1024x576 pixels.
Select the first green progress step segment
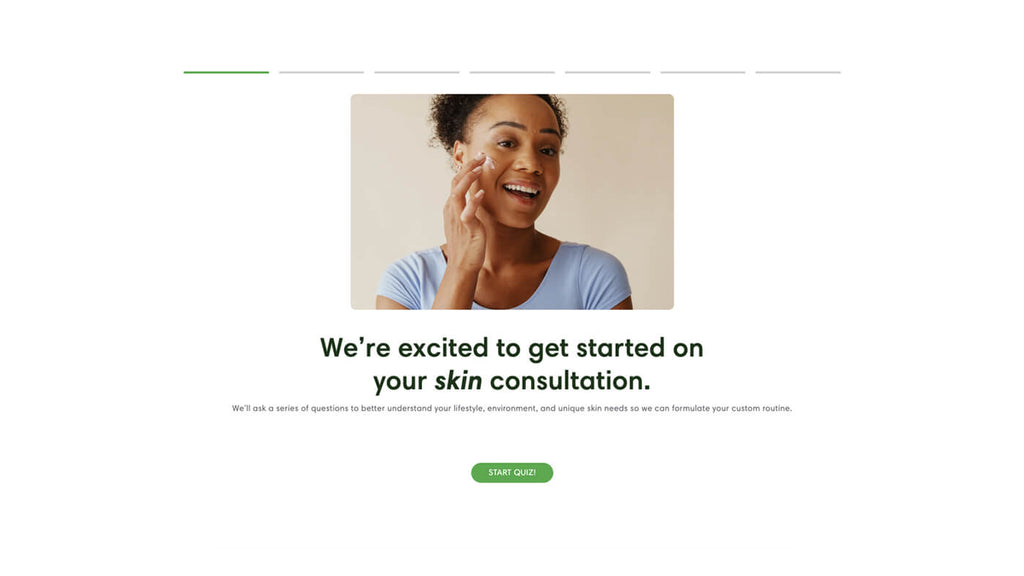pyautogui.click(x=226, y=72)
